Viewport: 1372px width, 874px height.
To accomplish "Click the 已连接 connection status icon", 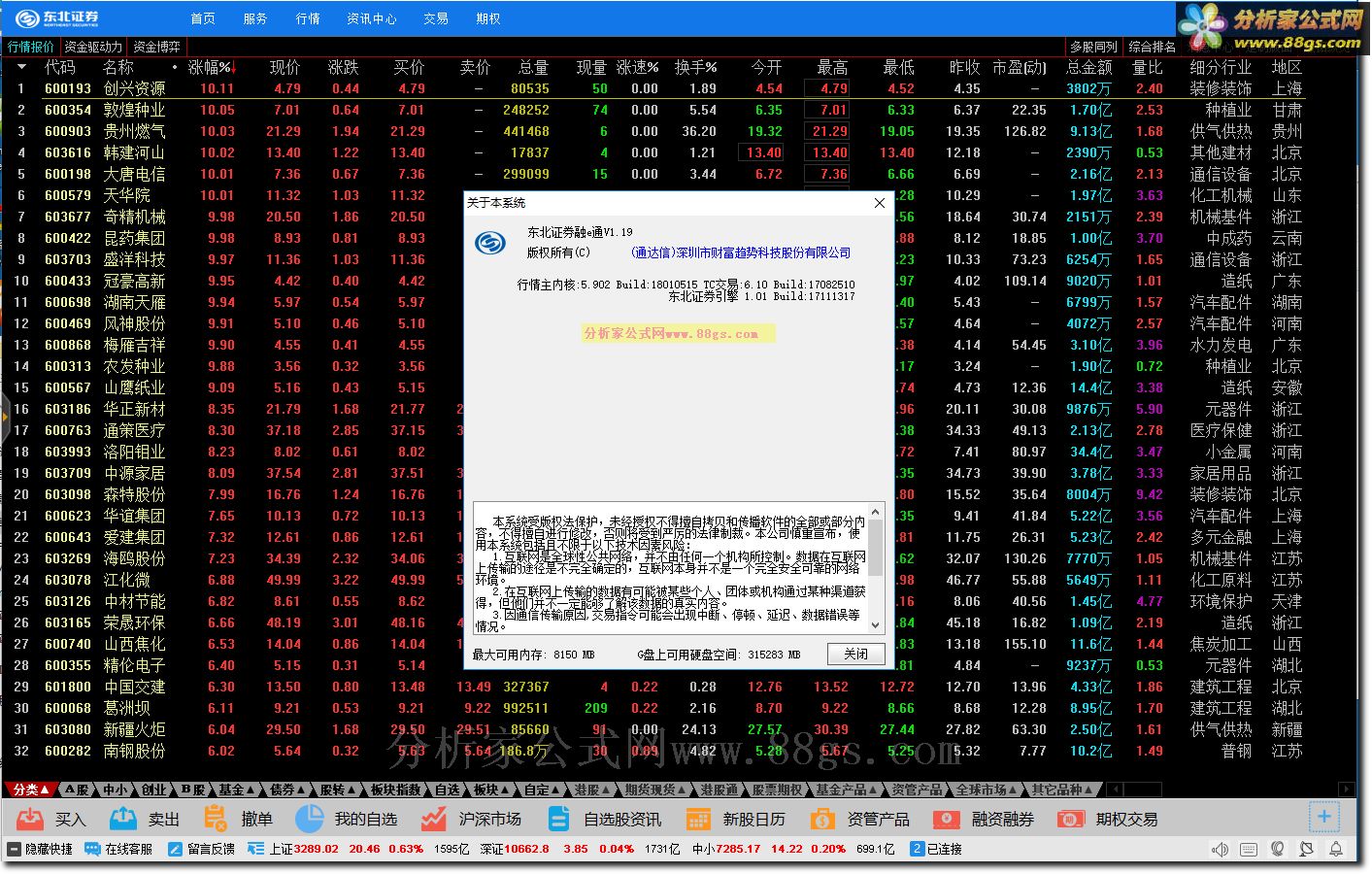I will tap(917, 849).
